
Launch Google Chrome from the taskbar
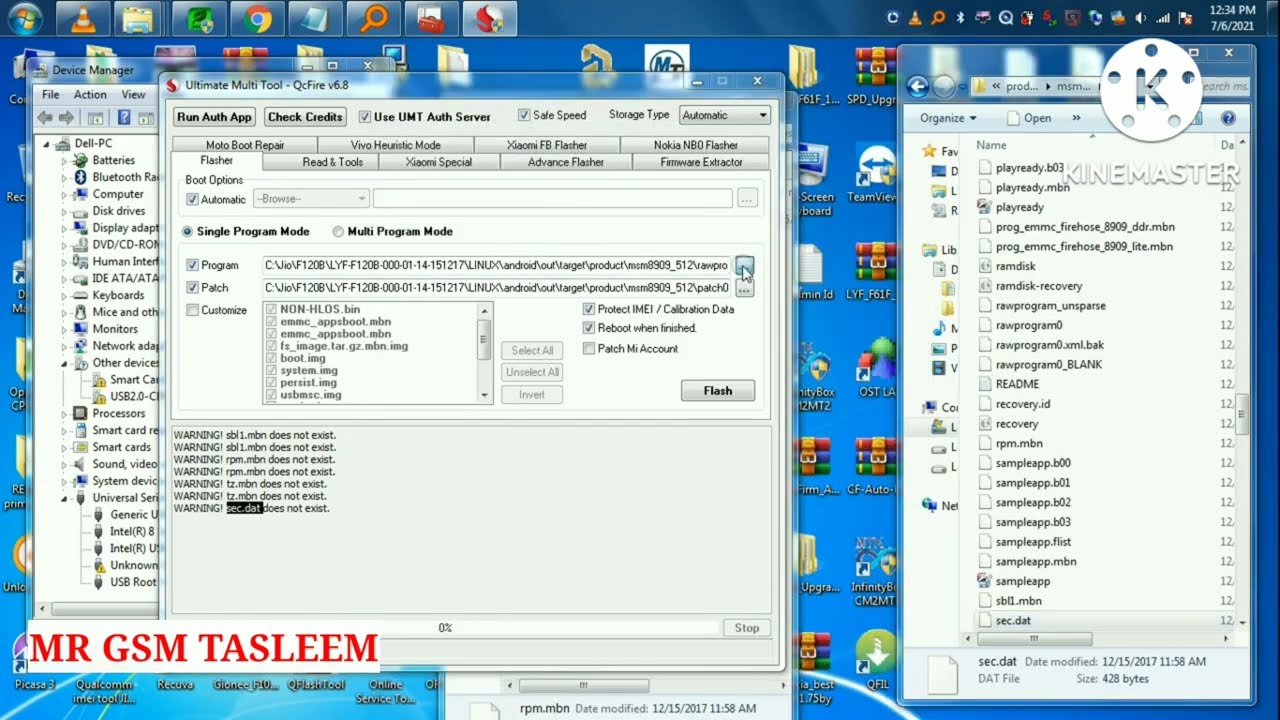[257, 17]
